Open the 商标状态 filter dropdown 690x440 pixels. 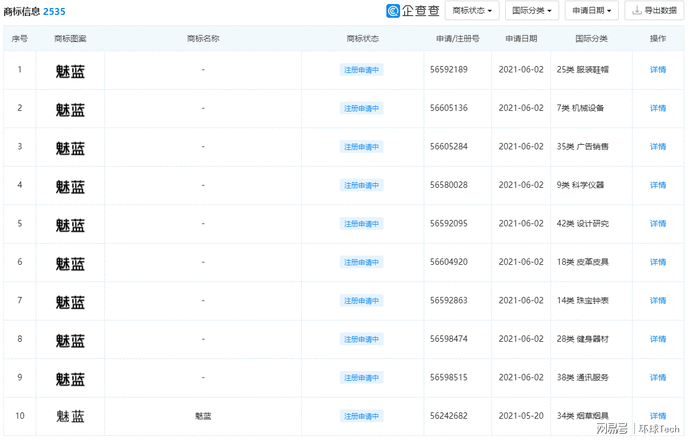[472, 11]
